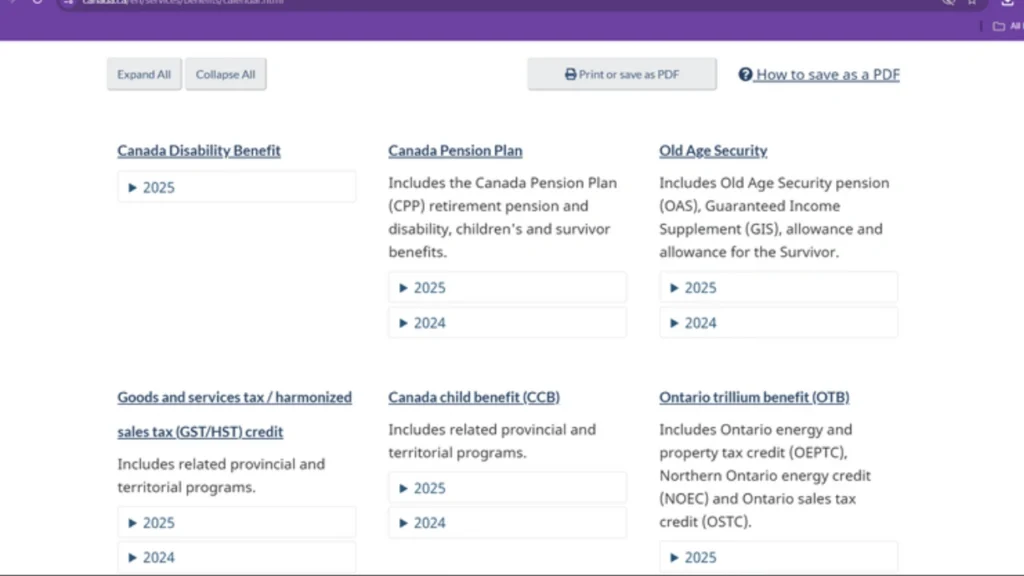The height and width of the screenshot is (576, 1024).
Task: Open the Canada Disability Benefit link
Action: (199, 151)
